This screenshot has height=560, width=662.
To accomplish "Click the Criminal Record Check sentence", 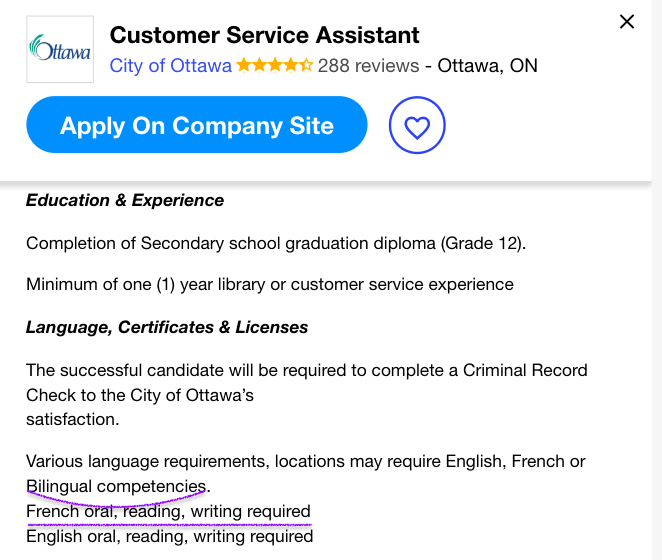I will [307, 394].
